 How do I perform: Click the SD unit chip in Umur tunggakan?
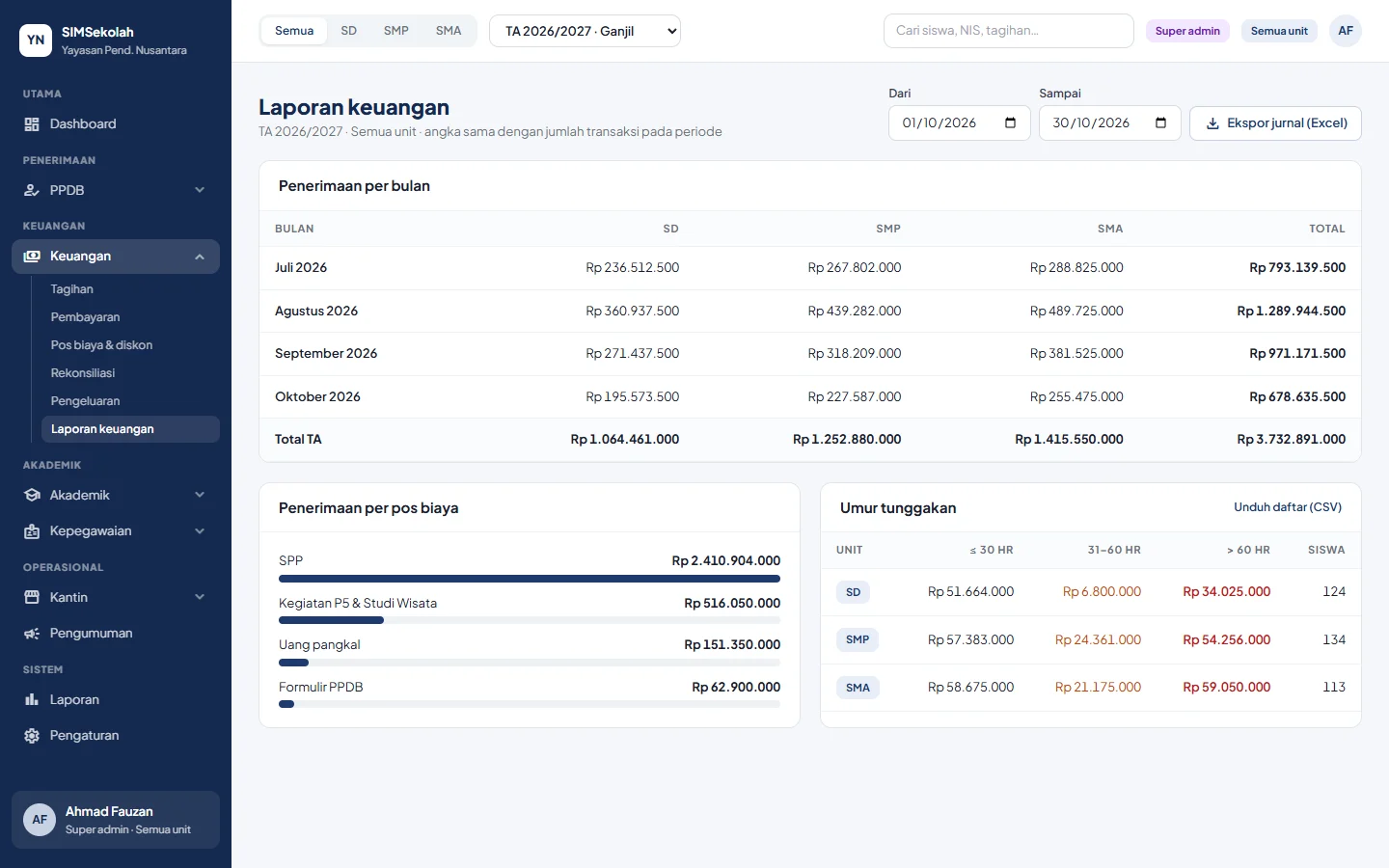(x=853, y=592)
